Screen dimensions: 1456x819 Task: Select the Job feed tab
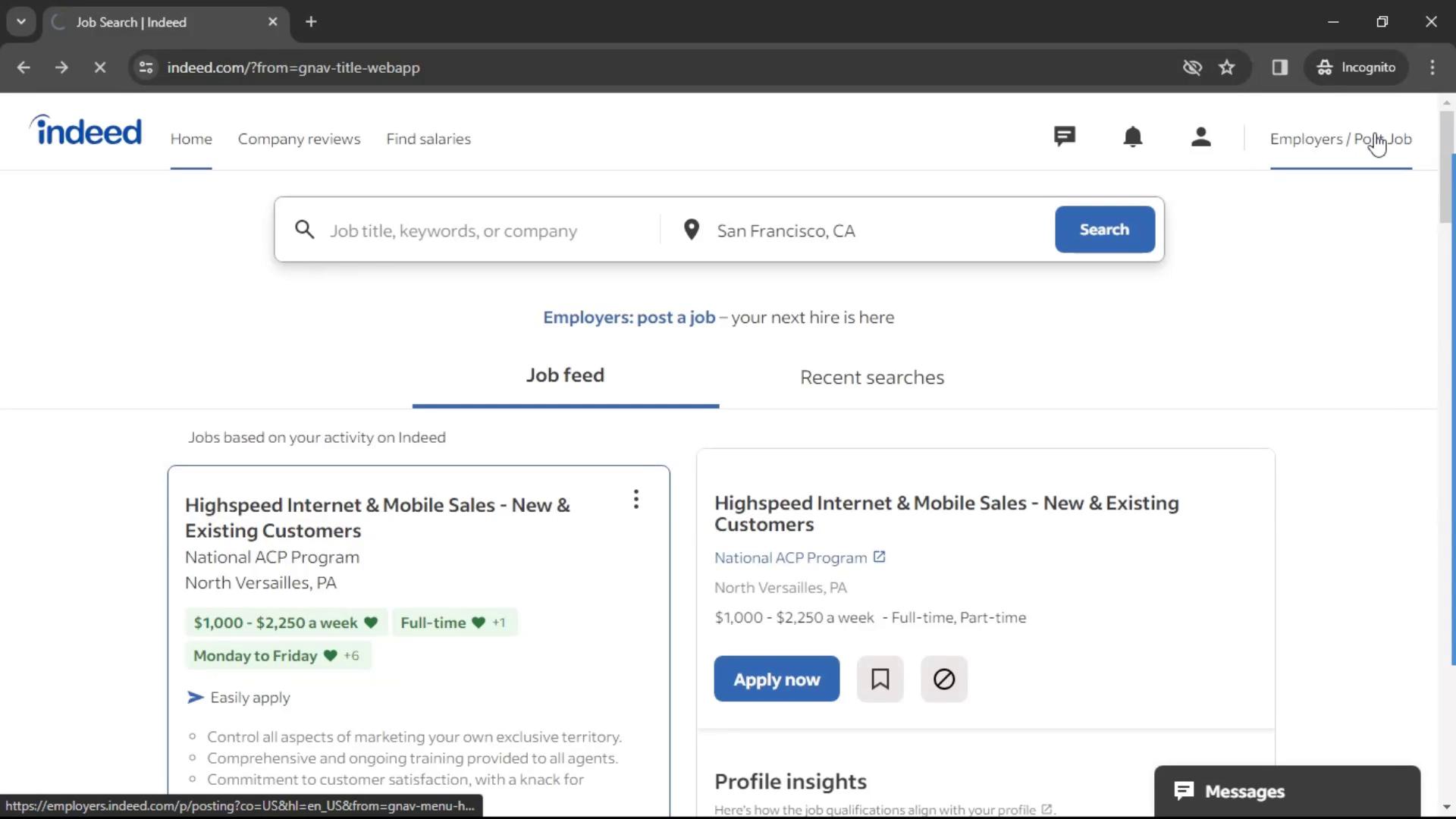pos(566,375)
